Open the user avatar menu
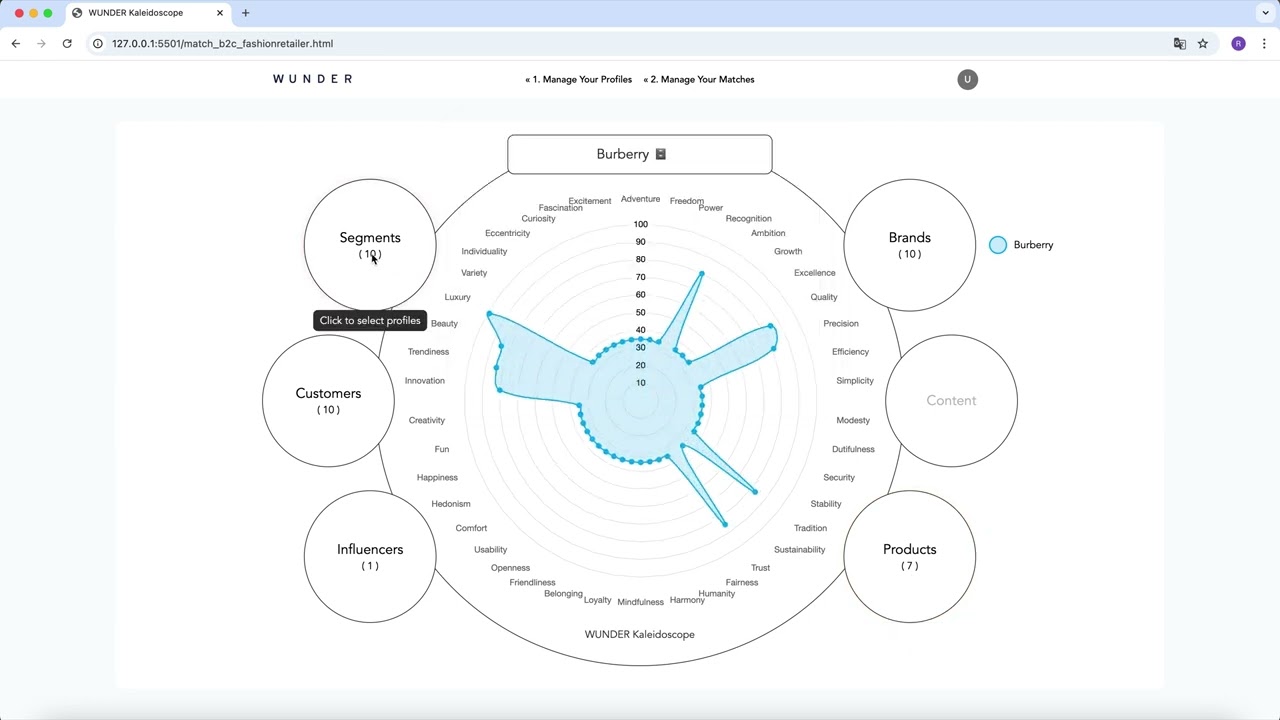The image size is (1280, 720). coord(967,79)
